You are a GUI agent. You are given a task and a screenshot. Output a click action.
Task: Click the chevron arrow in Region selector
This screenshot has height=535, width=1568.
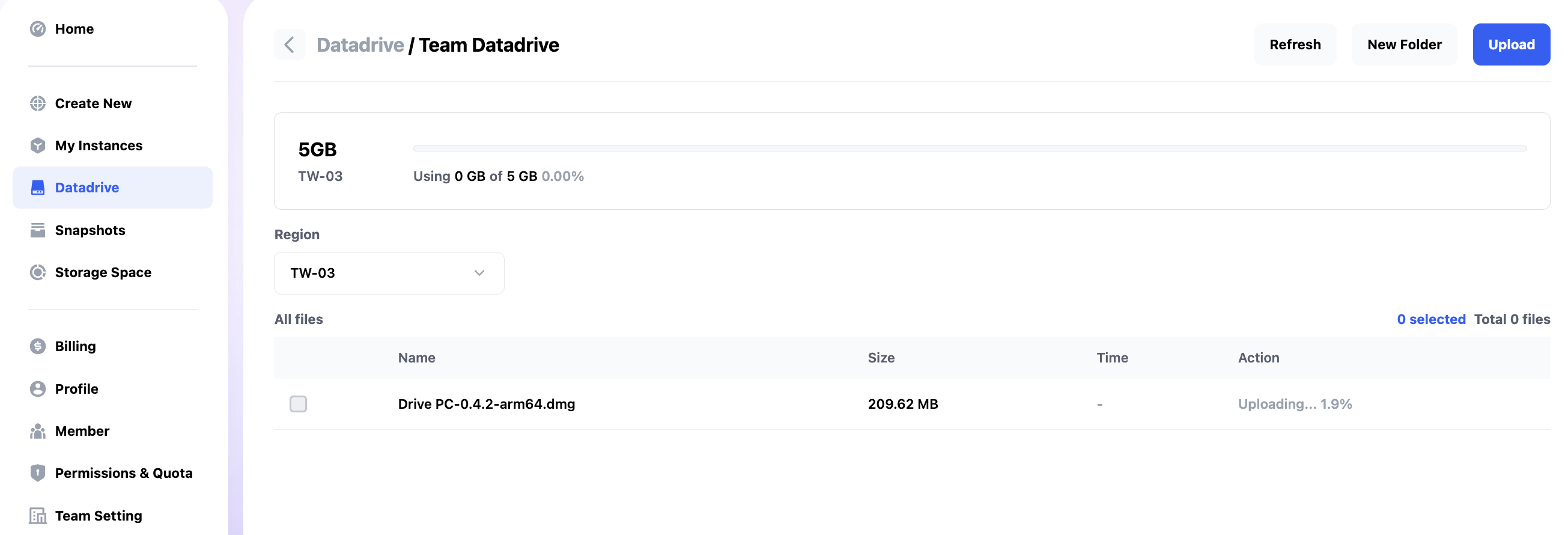(x=479, y=273)
